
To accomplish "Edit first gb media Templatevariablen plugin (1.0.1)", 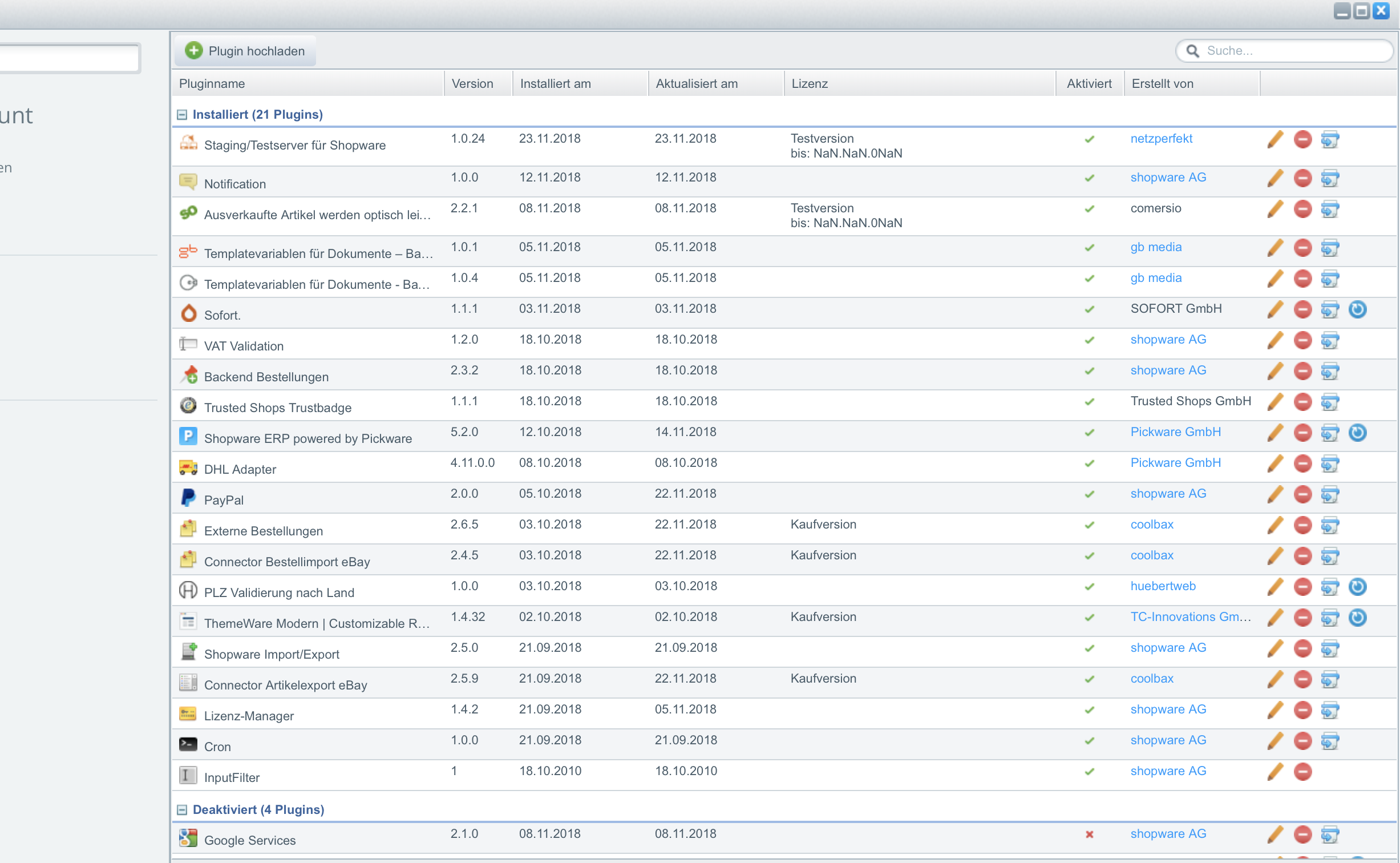I will coord(1275,248).
